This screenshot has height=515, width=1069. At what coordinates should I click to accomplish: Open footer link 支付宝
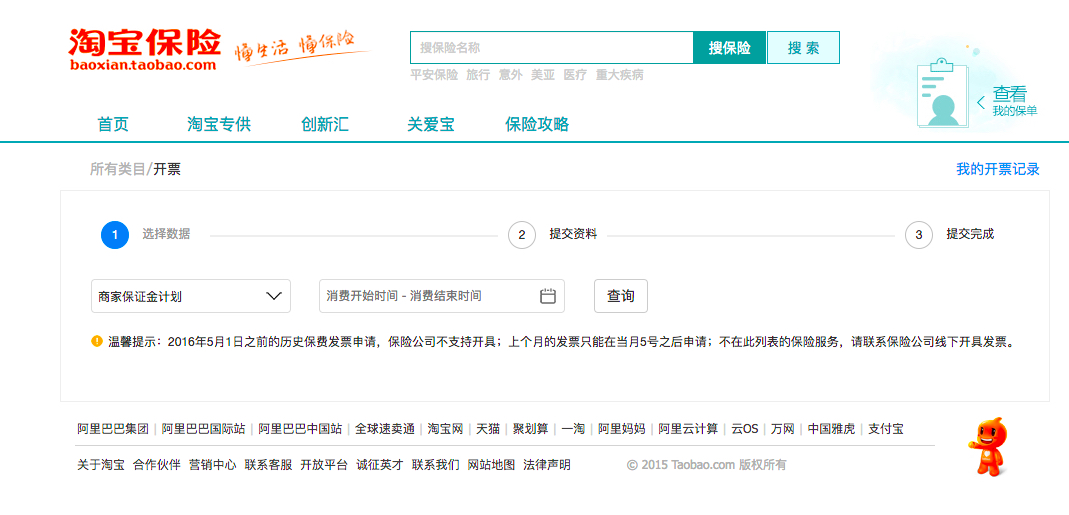[886, 429]
